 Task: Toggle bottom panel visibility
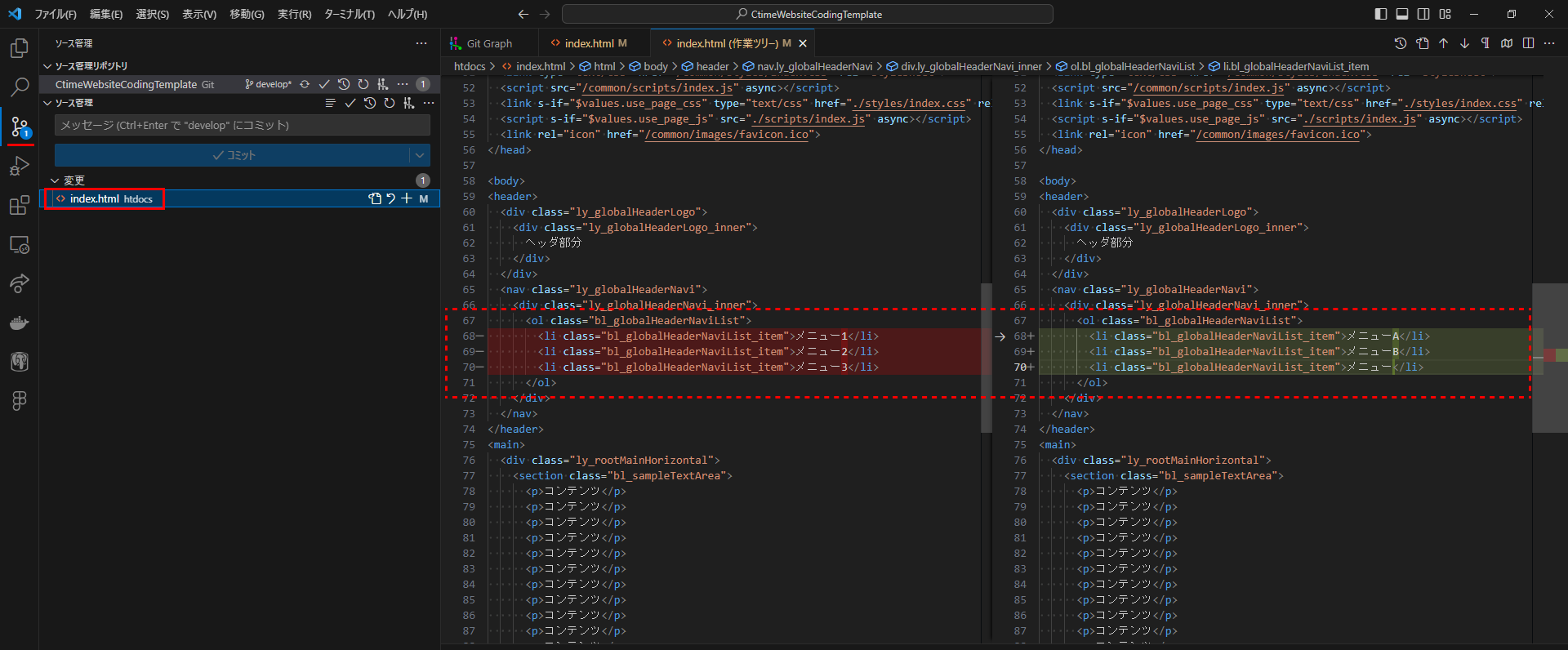pos(1401,14)
